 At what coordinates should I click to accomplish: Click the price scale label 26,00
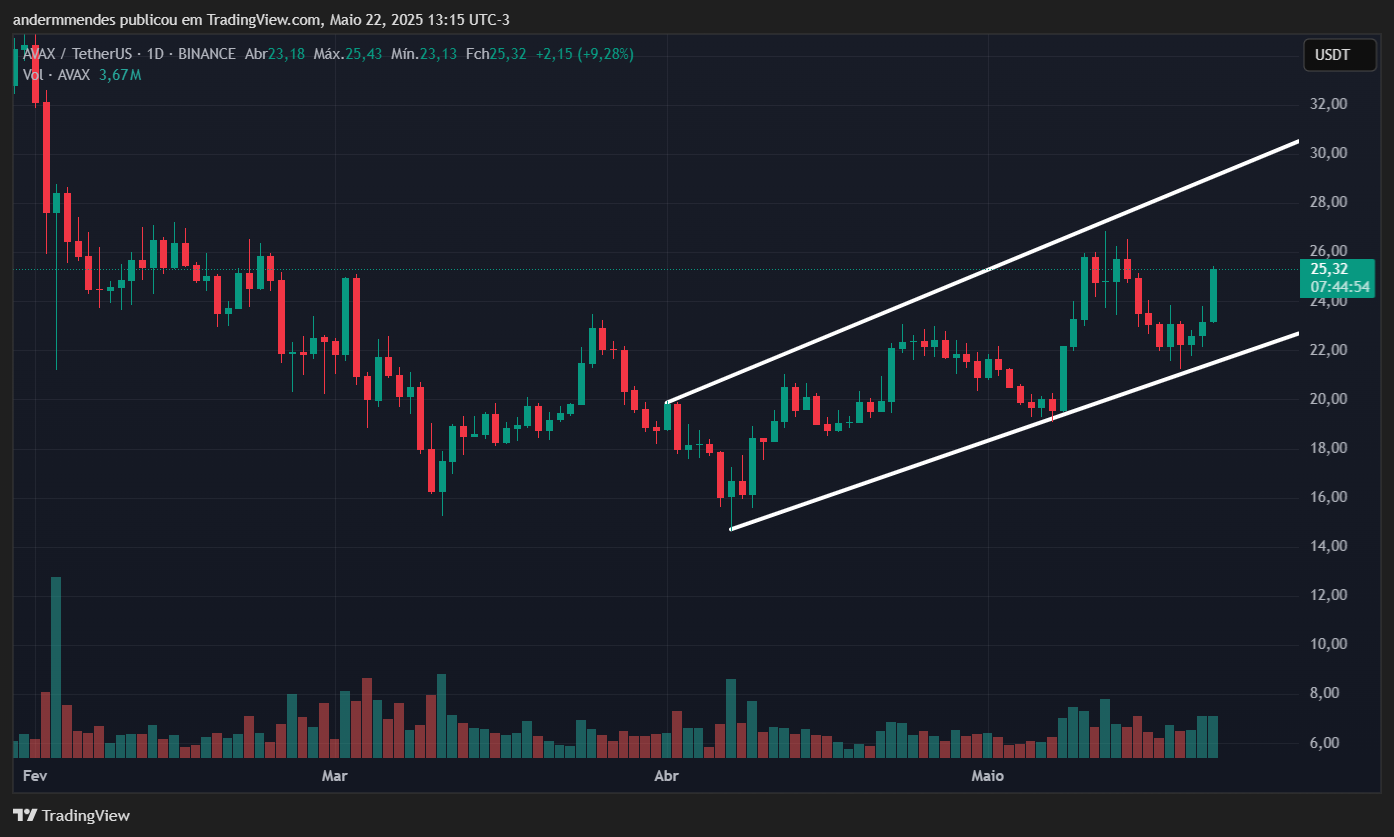(1329, 251)
